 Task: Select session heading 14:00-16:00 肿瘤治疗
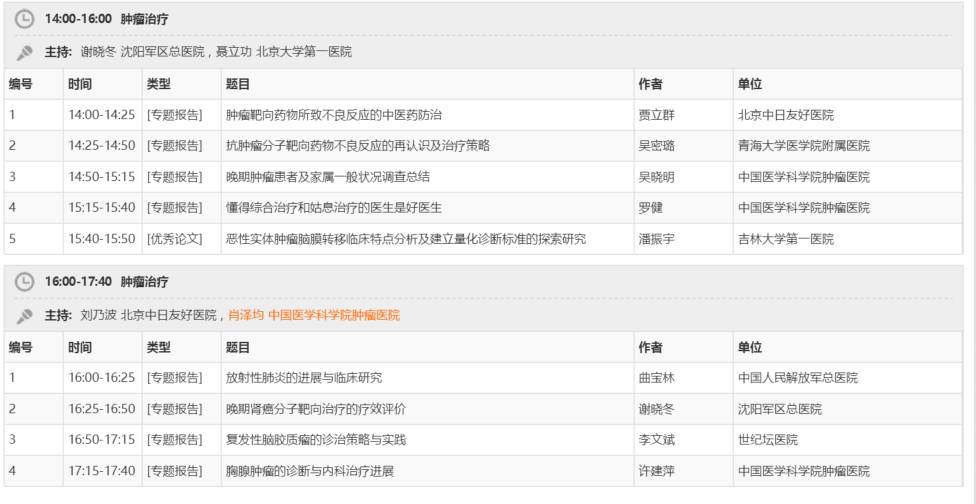pos(106,19)
